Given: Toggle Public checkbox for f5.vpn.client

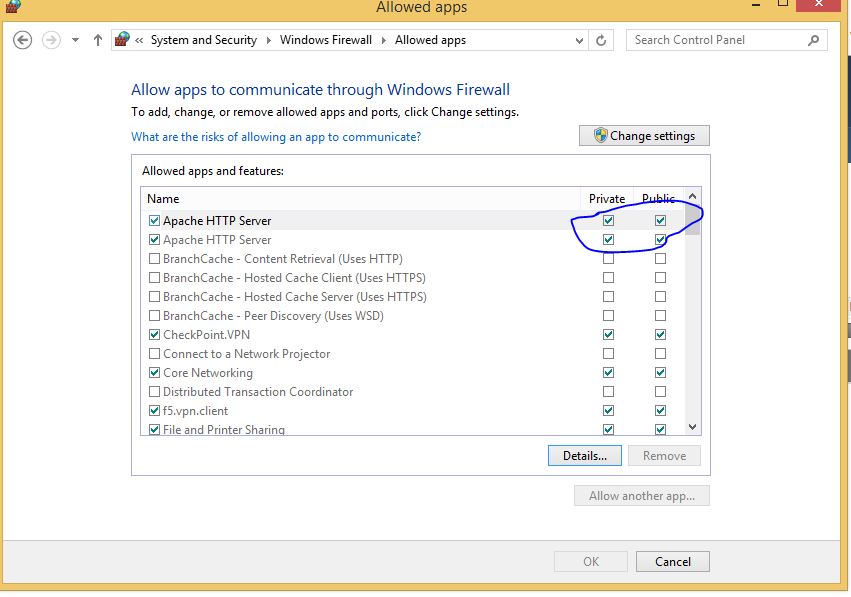Looking at the screenshot, I should 660,411.
